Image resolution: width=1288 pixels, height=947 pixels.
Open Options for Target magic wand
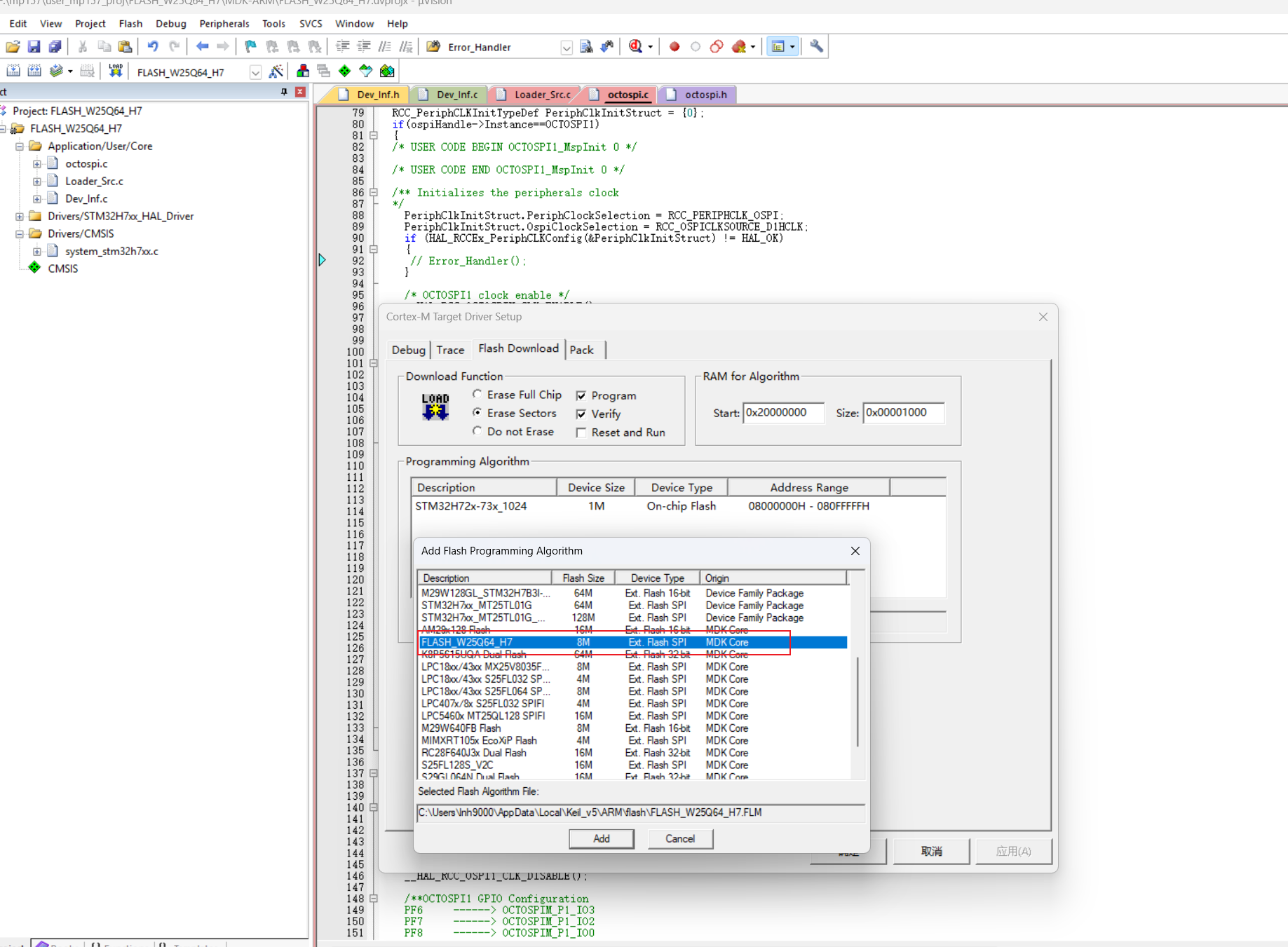tap(276, 71)
